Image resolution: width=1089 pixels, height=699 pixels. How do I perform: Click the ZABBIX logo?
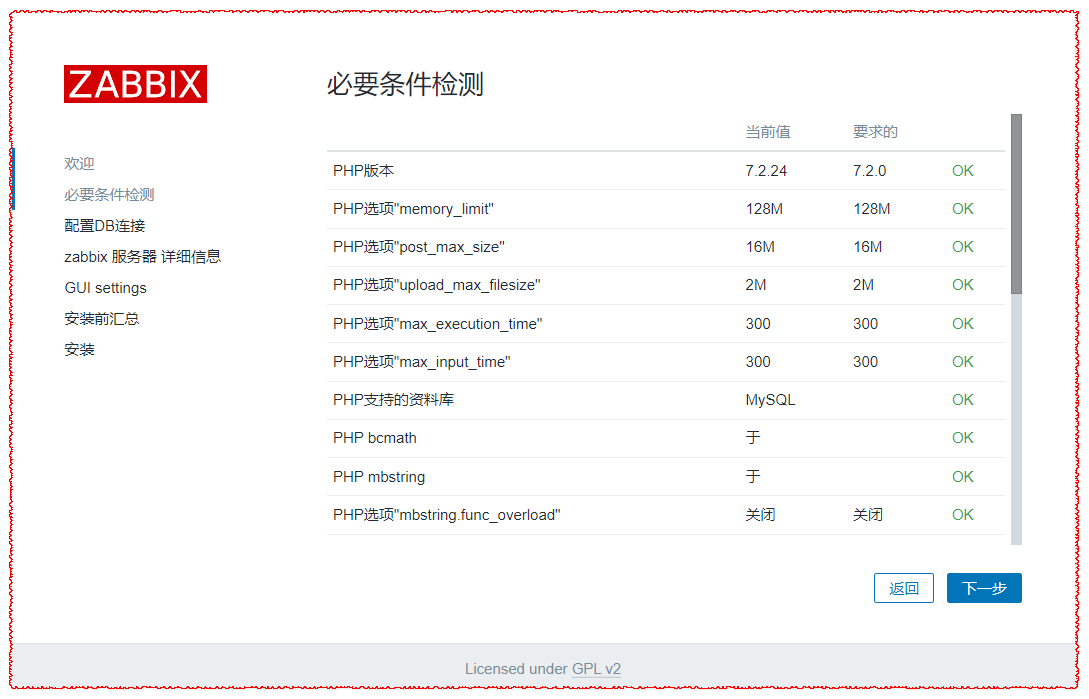coord(135,84)
